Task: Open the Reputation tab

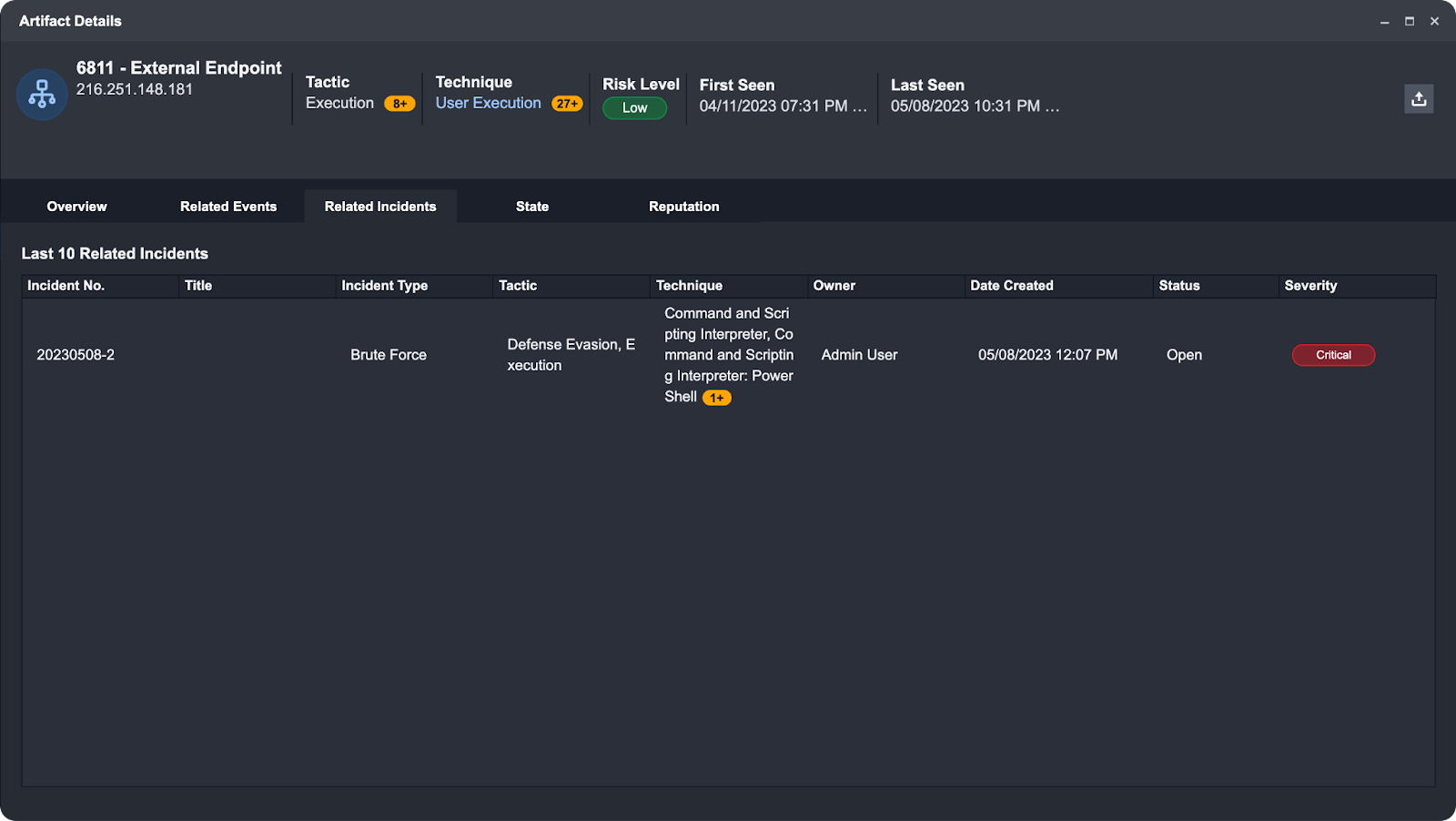Action: [x=683, y=207]
